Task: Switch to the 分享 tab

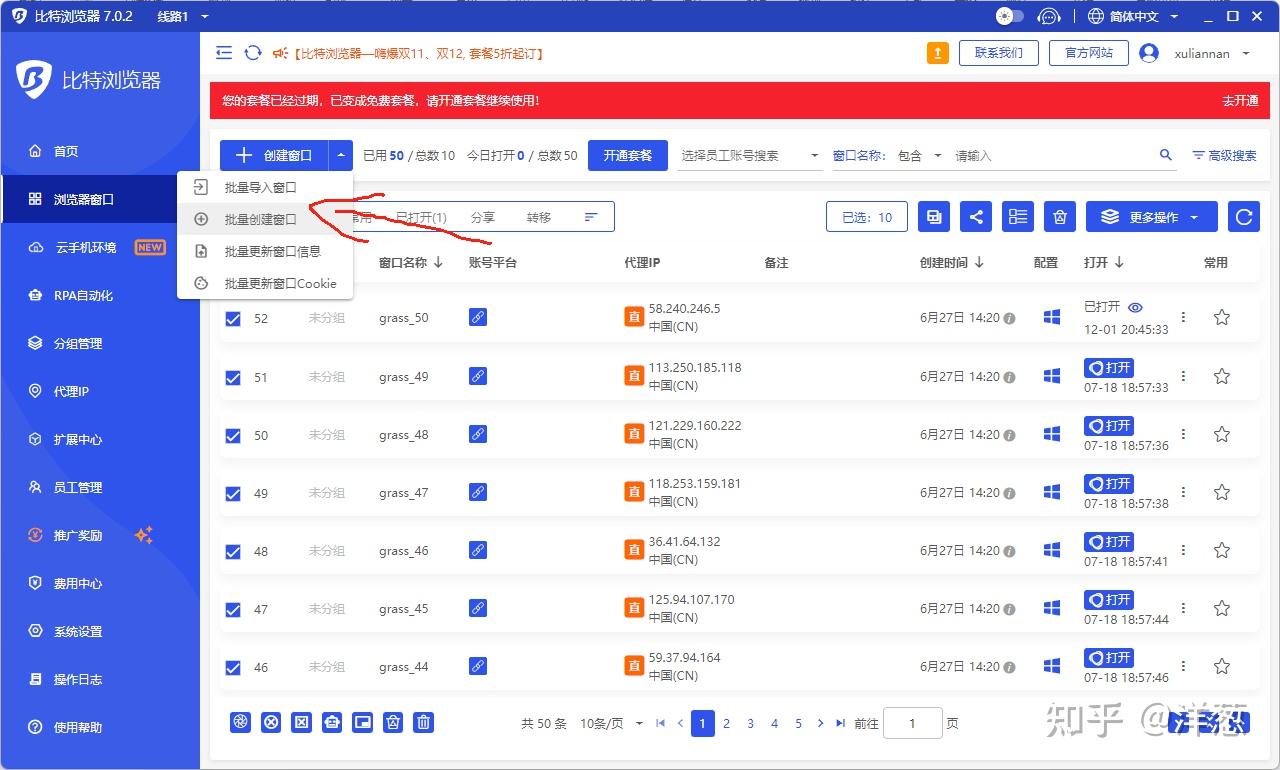Action: (482, 217)
